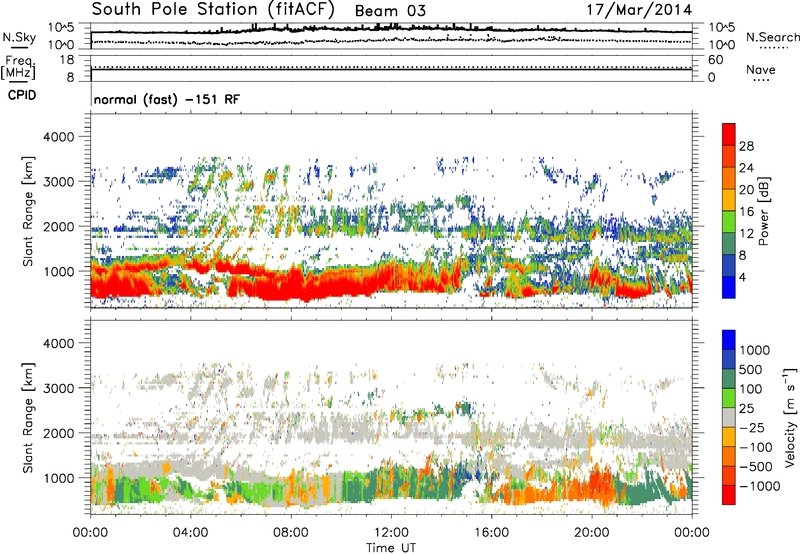The width and height of the screenshot is (800, 554).
Task: Click the "-1000" velocity colorbar label
Action: 759,486
